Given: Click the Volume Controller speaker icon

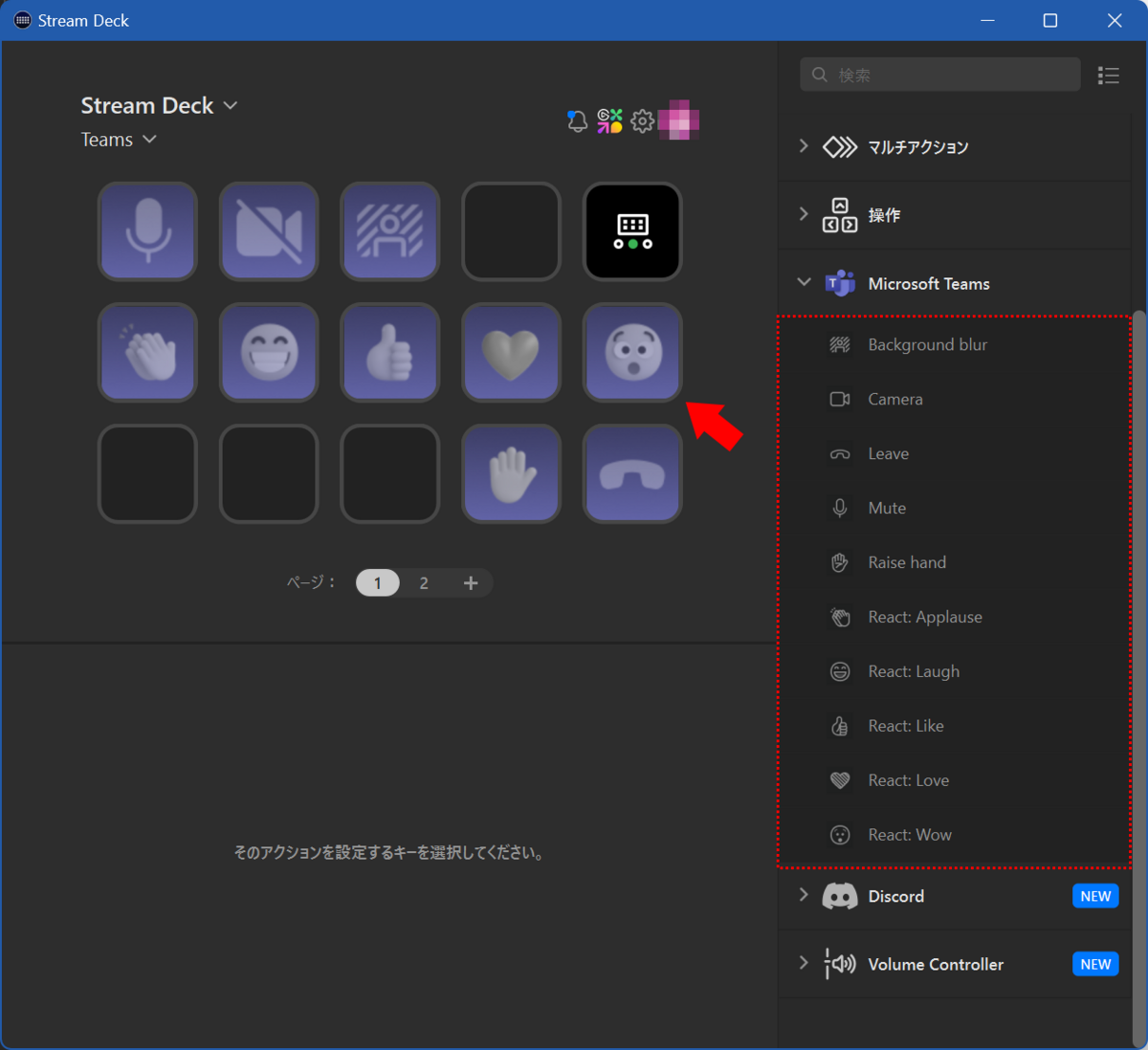Looking at the screenshot, I should tap(840, 964).
